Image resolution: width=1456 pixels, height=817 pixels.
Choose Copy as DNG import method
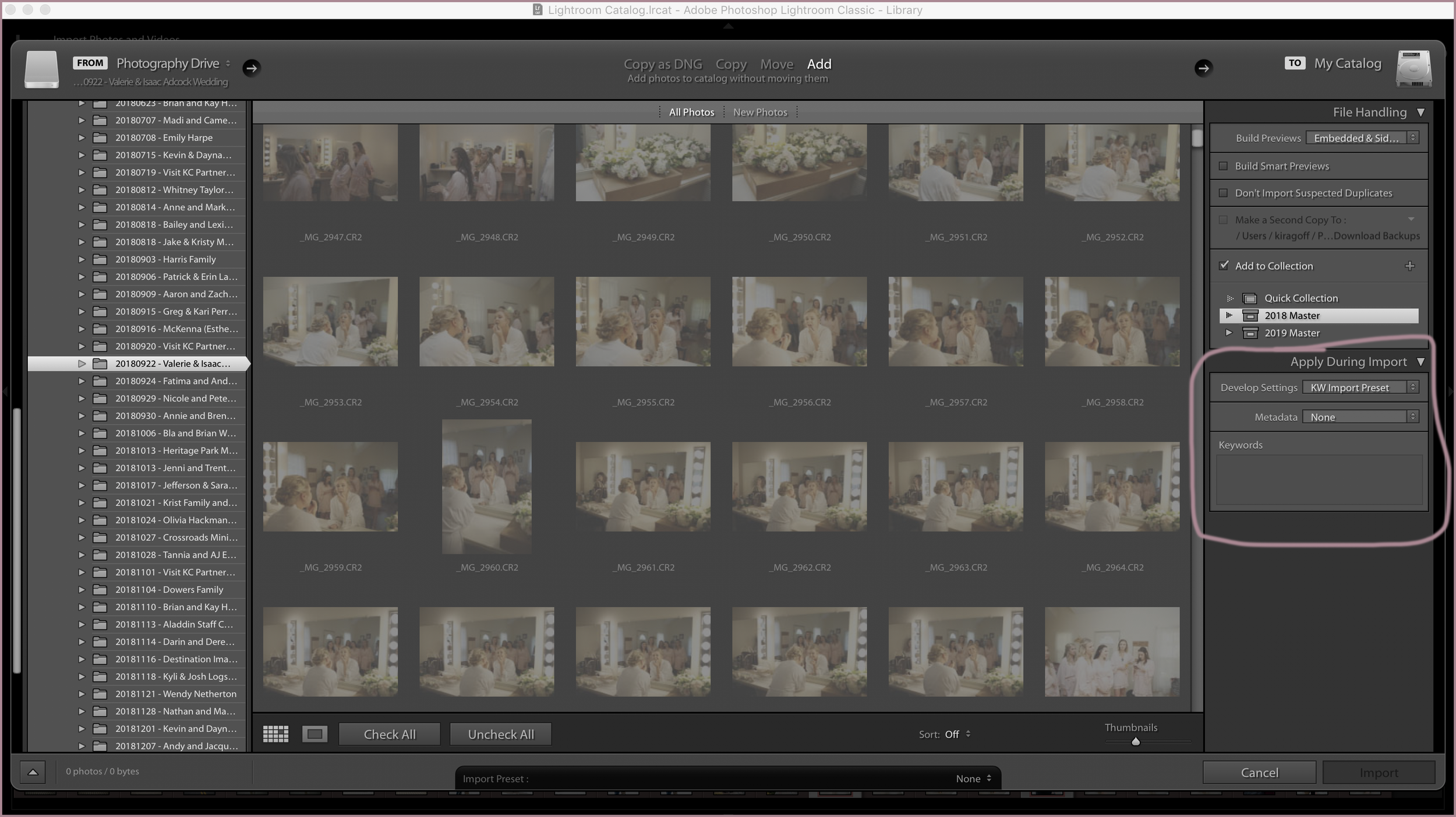point(663,64)
